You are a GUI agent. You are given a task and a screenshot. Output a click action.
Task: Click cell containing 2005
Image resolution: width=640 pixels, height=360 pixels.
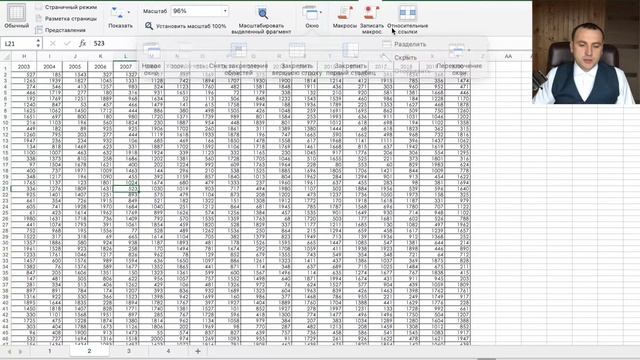click(x=75, y=67)
